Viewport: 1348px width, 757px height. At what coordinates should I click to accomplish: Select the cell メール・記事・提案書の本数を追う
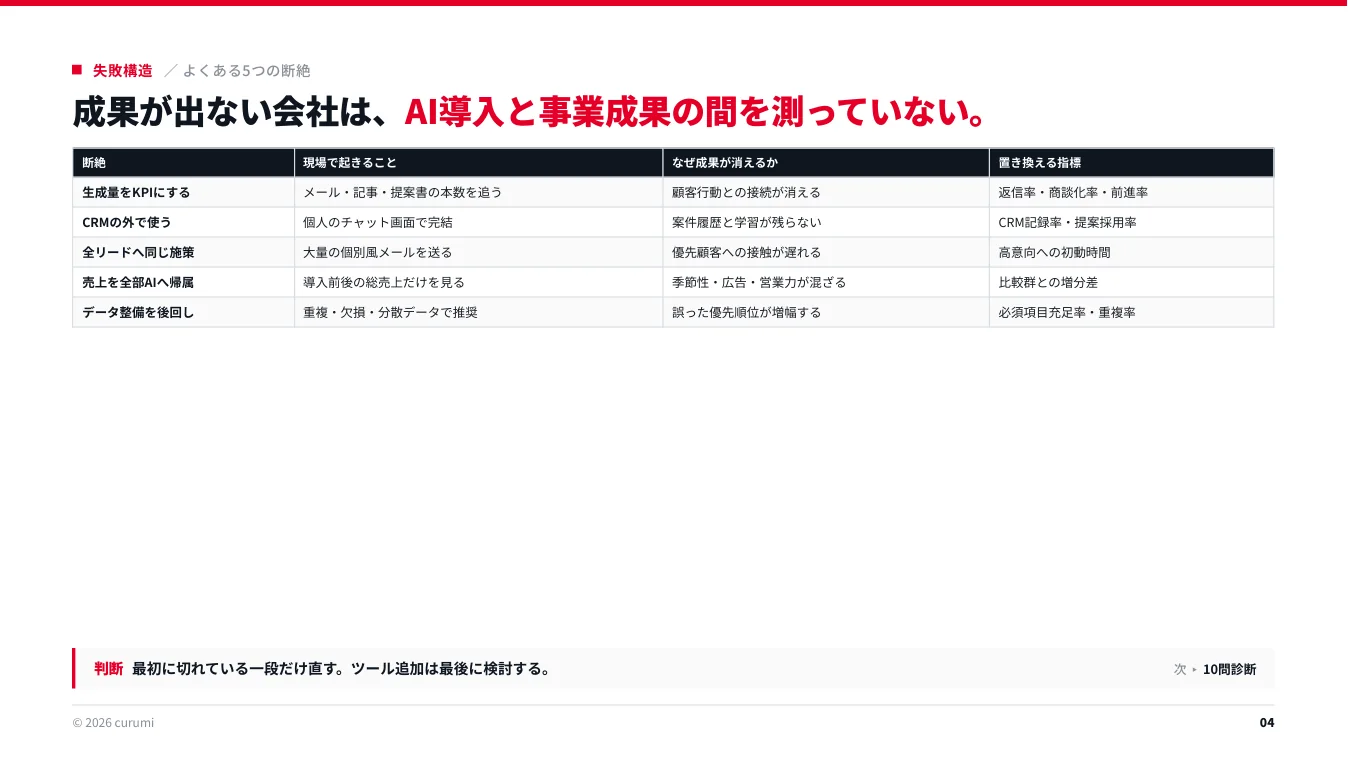click(x=478, y=192)
